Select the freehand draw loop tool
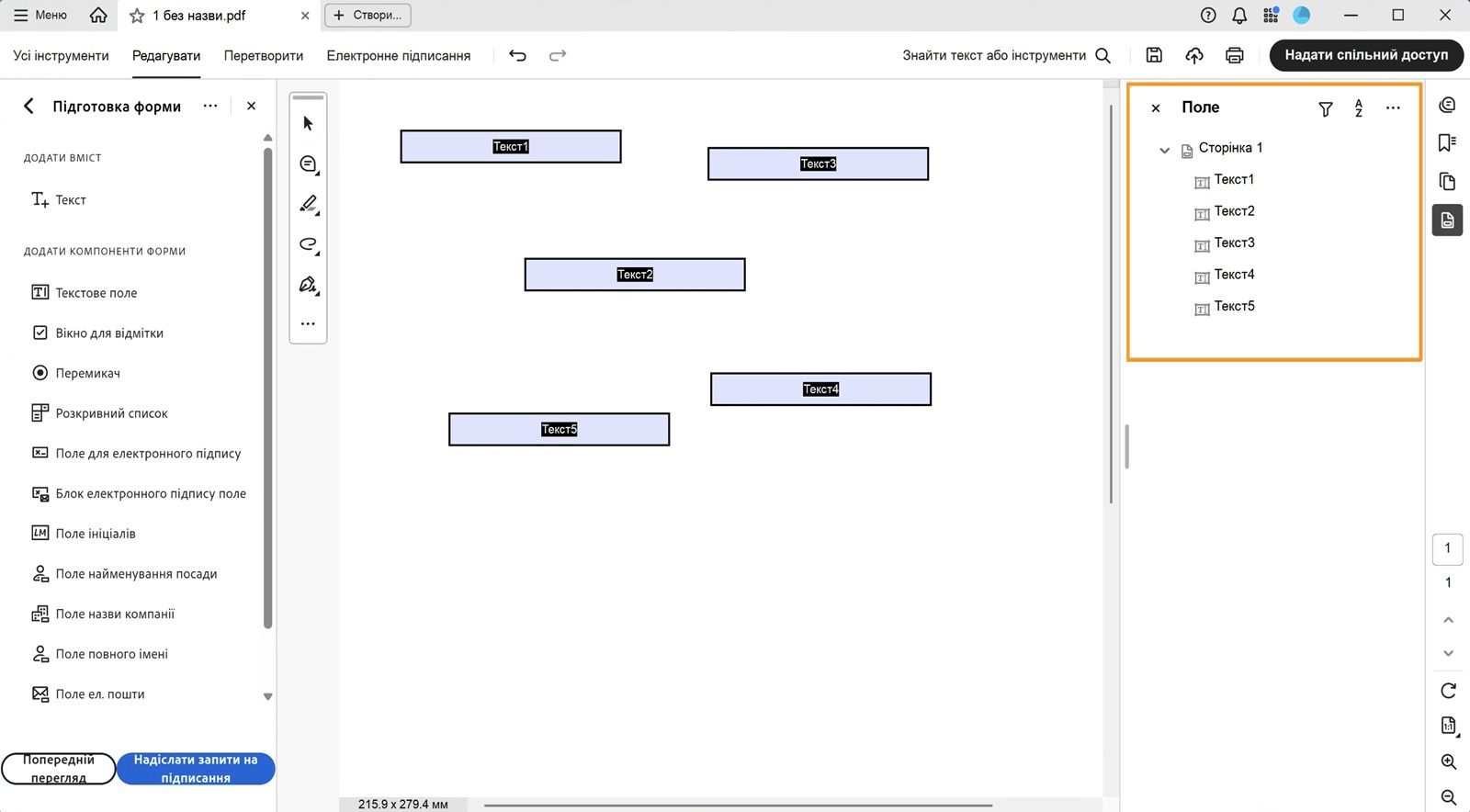The width and height of the screenshot is (1470, 812). tap(308, 244)
